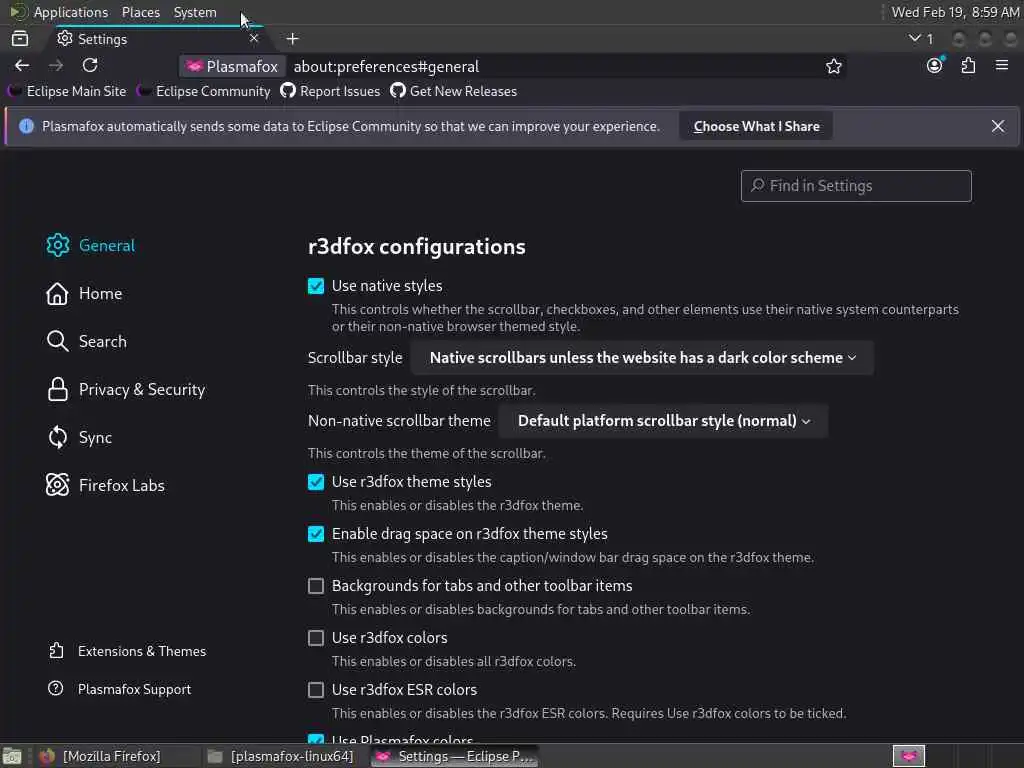Viewport: 1024px width, 768px height.
Task: Select the Settings browser tab
Action: [x=157, y=39]
